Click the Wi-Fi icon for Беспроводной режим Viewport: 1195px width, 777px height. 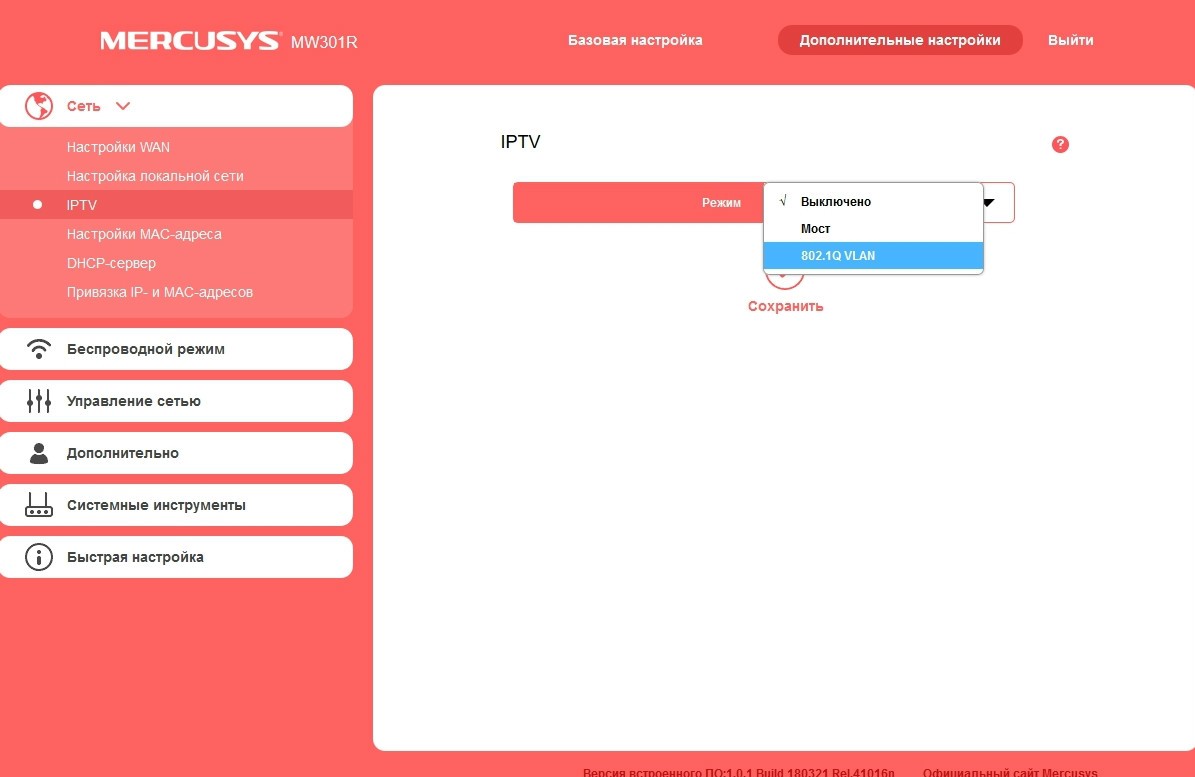pos(39,349)
